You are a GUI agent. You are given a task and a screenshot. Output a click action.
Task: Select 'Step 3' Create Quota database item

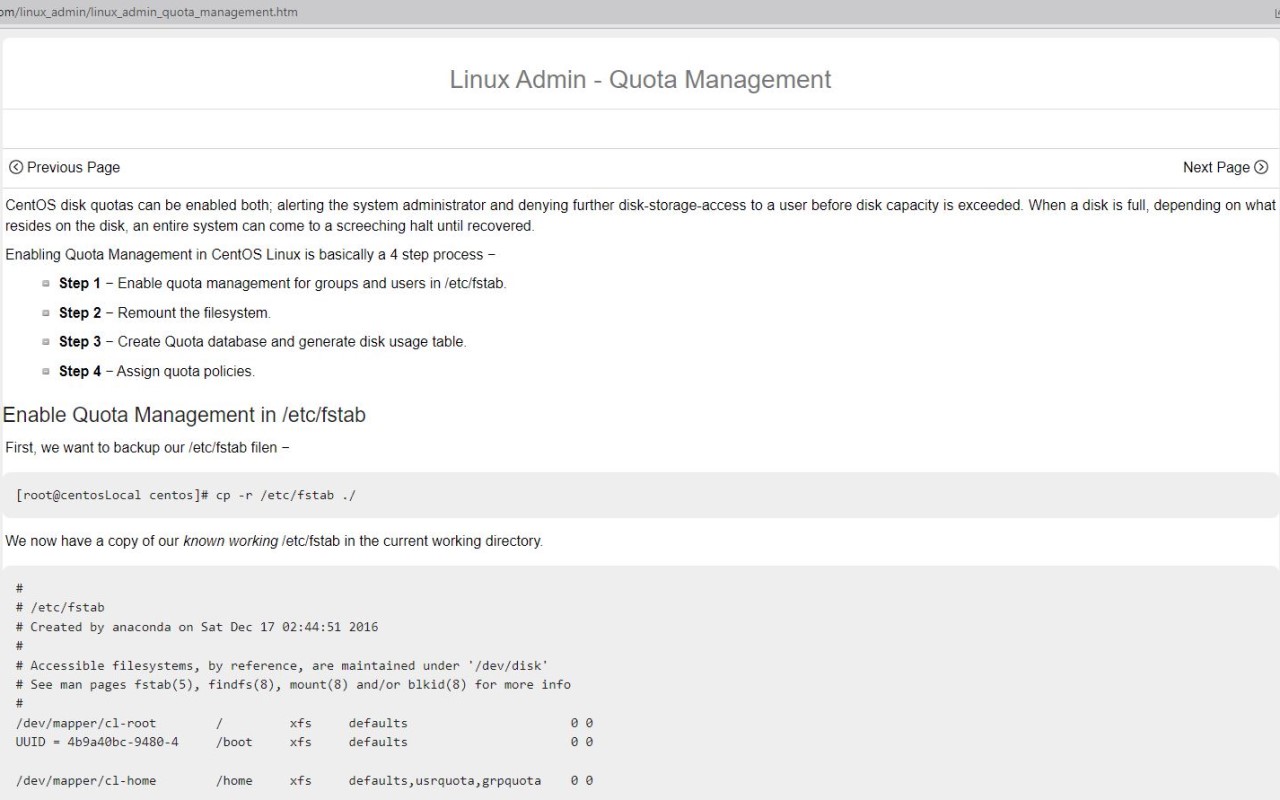click(263, 341)
